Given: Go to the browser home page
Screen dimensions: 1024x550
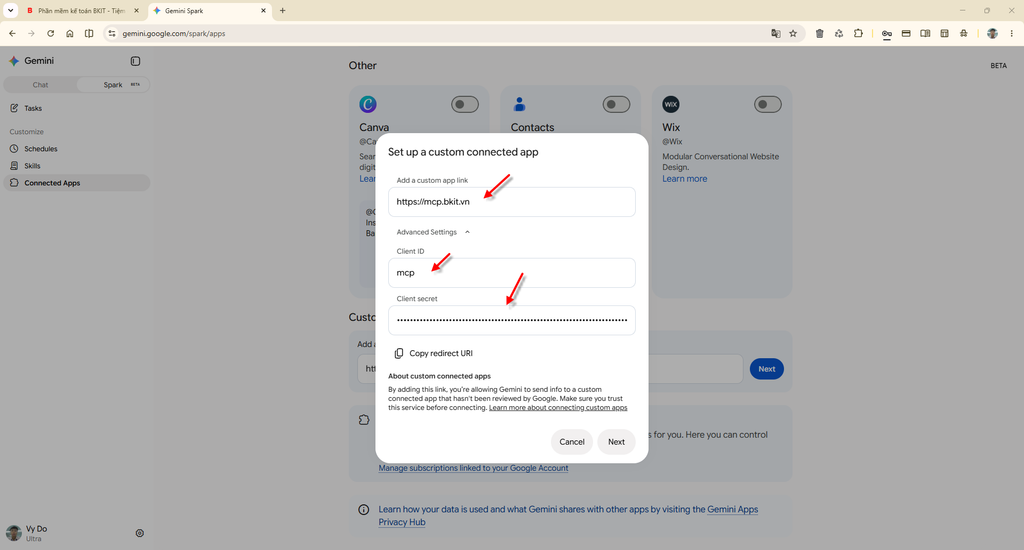Looking at the screenshot, I should click(x=70, y=33).
